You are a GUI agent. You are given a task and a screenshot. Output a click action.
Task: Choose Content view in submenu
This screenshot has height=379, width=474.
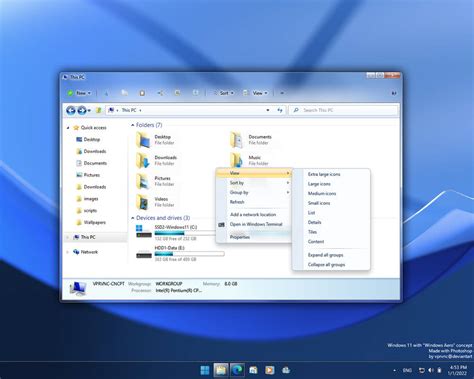pos(331,242)
